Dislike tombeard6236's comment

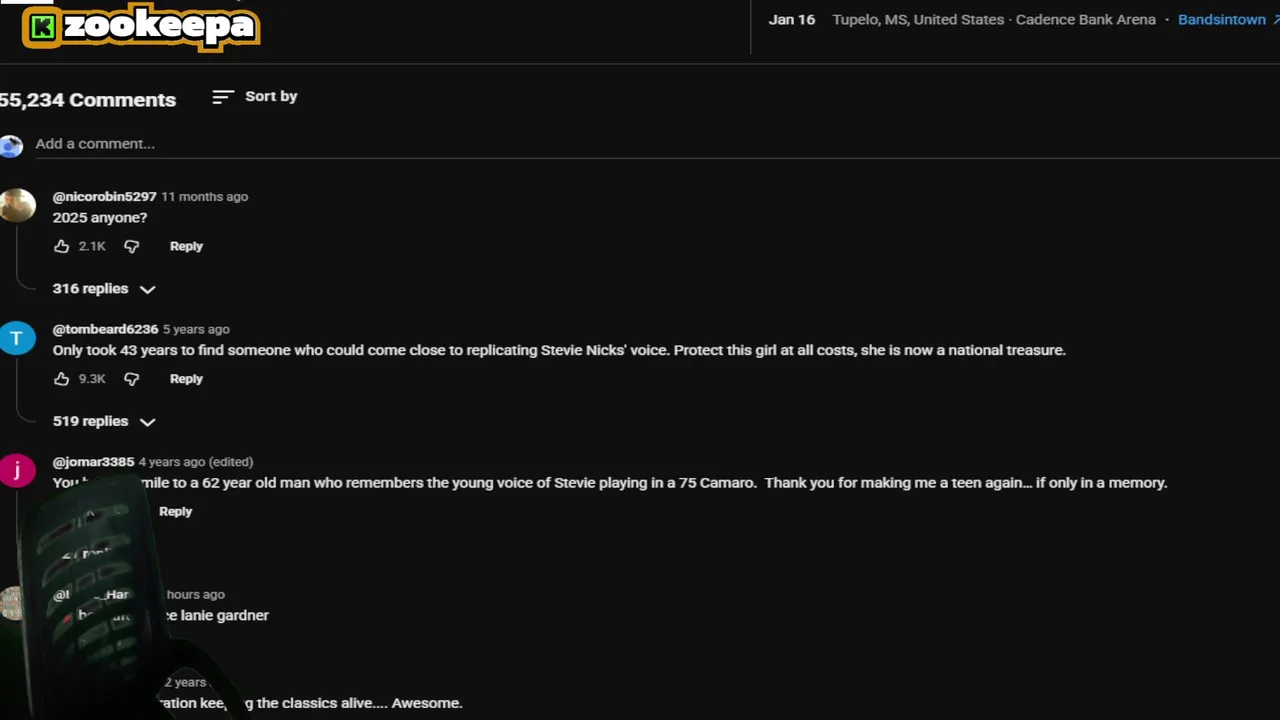(131, 379)
